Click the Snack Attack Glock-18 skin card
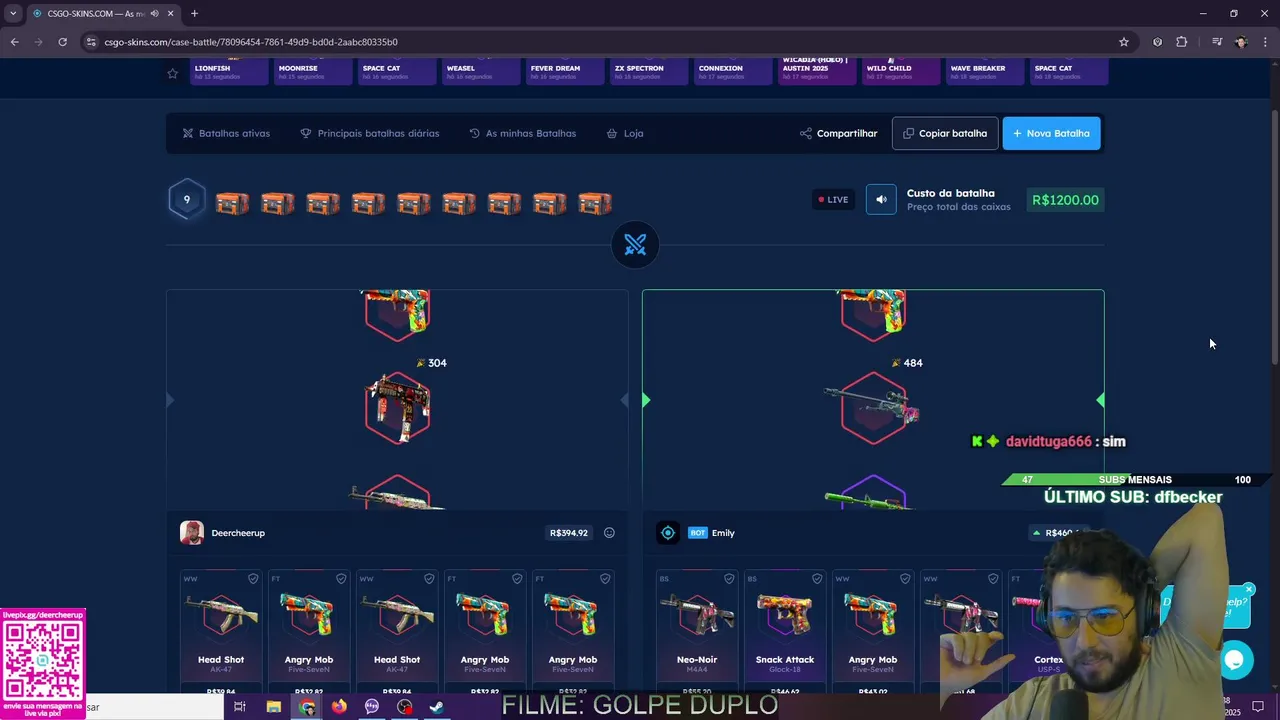 pyautogui.click(x=785, y=630)
